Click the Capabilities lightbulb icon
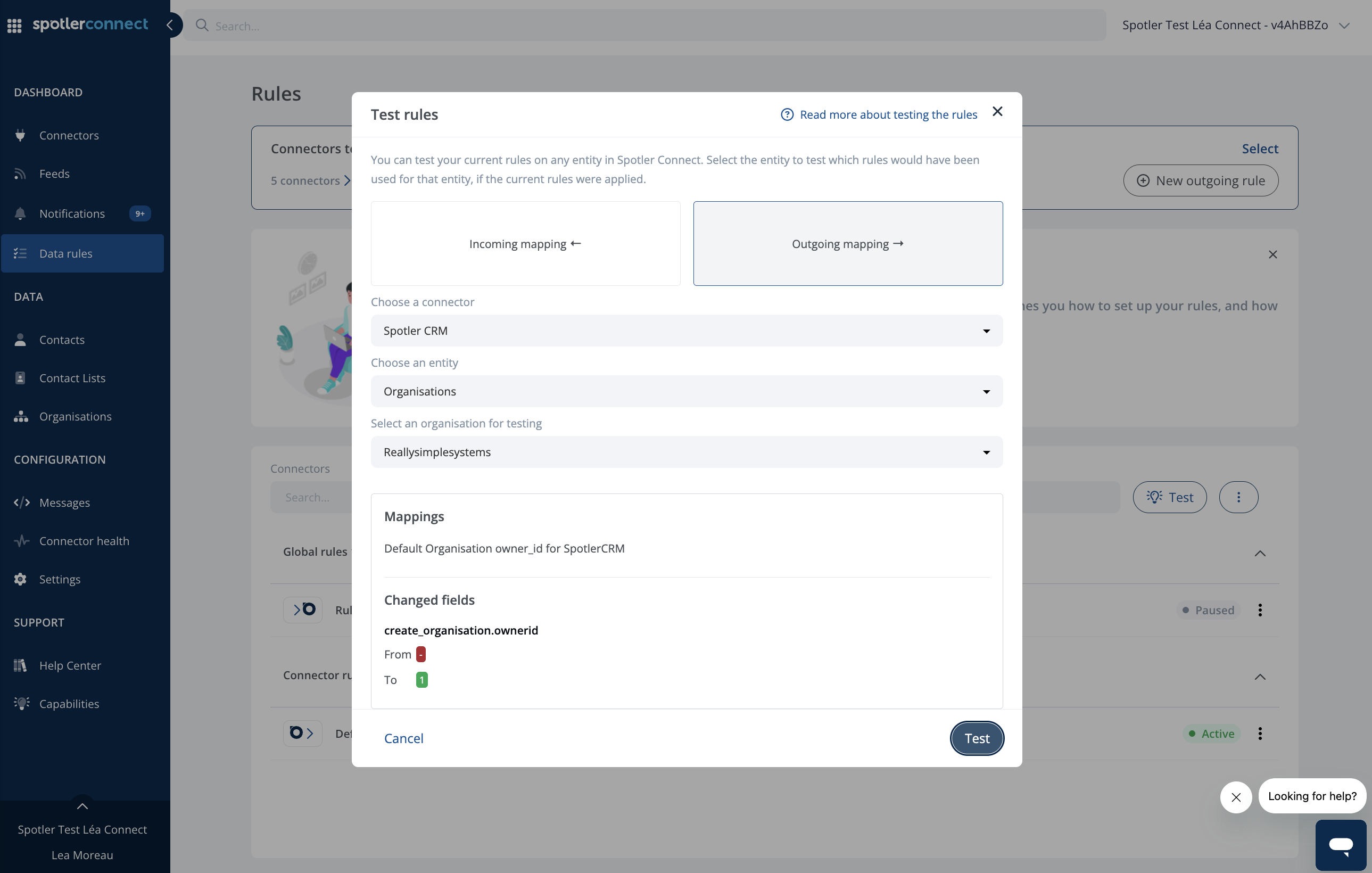The image size is (1372, 873). (x=22, y=703)
